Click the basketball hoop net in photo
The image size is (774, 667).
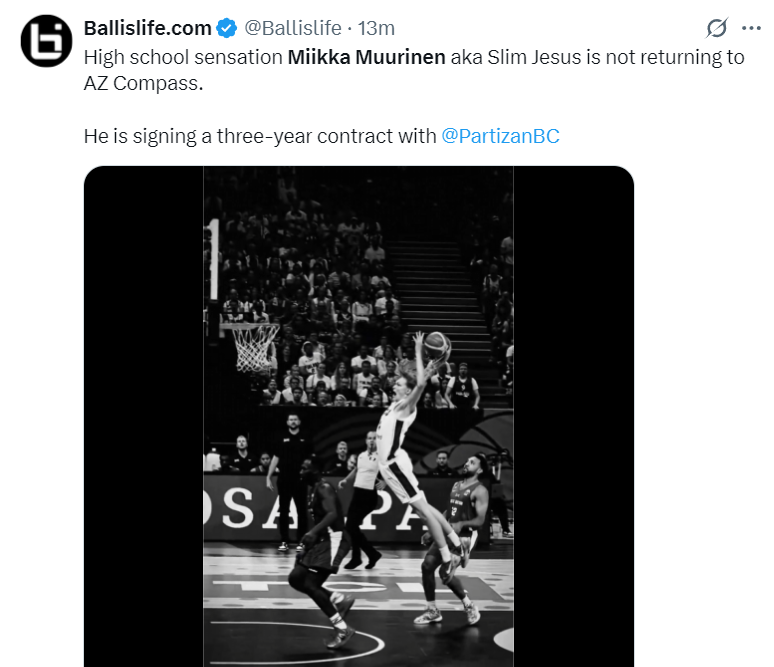(255, 345)
